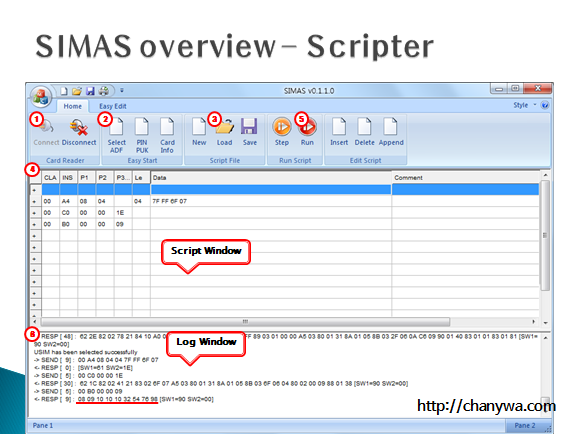Click the script grid scrollbar up arrow

point(545,175)
